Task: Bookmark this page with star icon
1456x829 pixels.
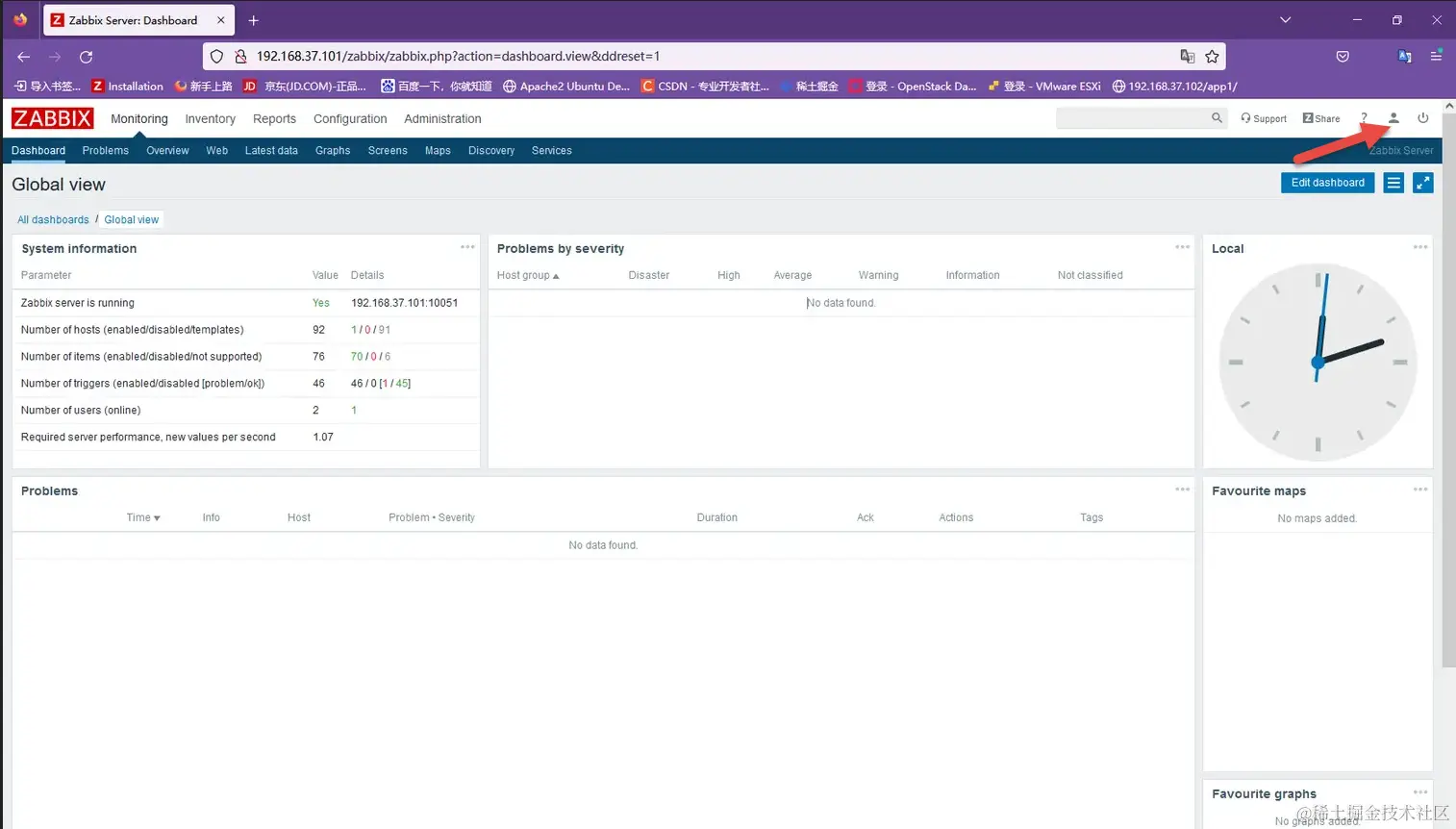Action: 1212,57
